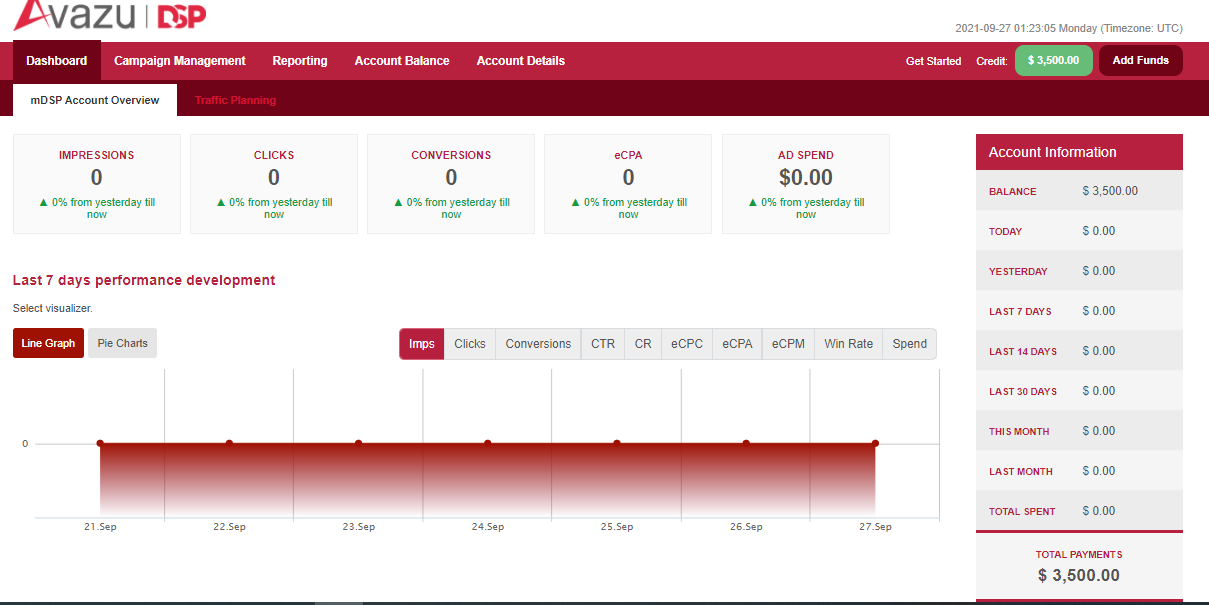Click the YESTERDAY row label
Image resolution: width=1209 pixels, height=605 pixels.
tap(1018, 272)
